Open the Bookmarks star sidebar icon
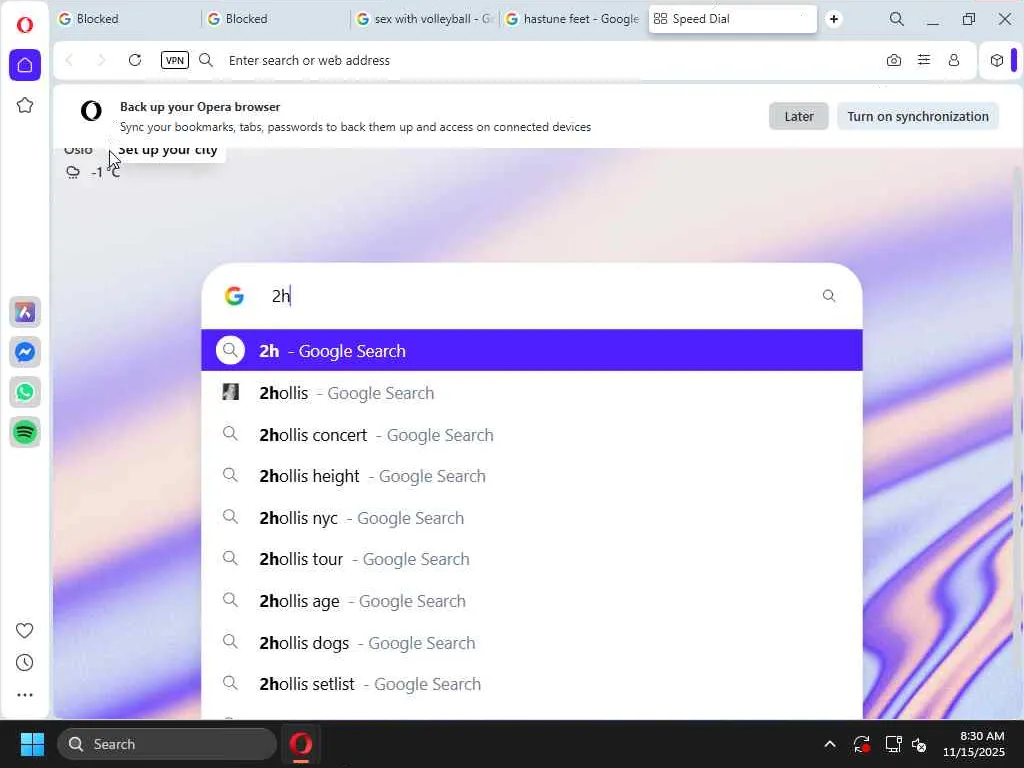1024x768 pixels. click(x=25, y=105)
